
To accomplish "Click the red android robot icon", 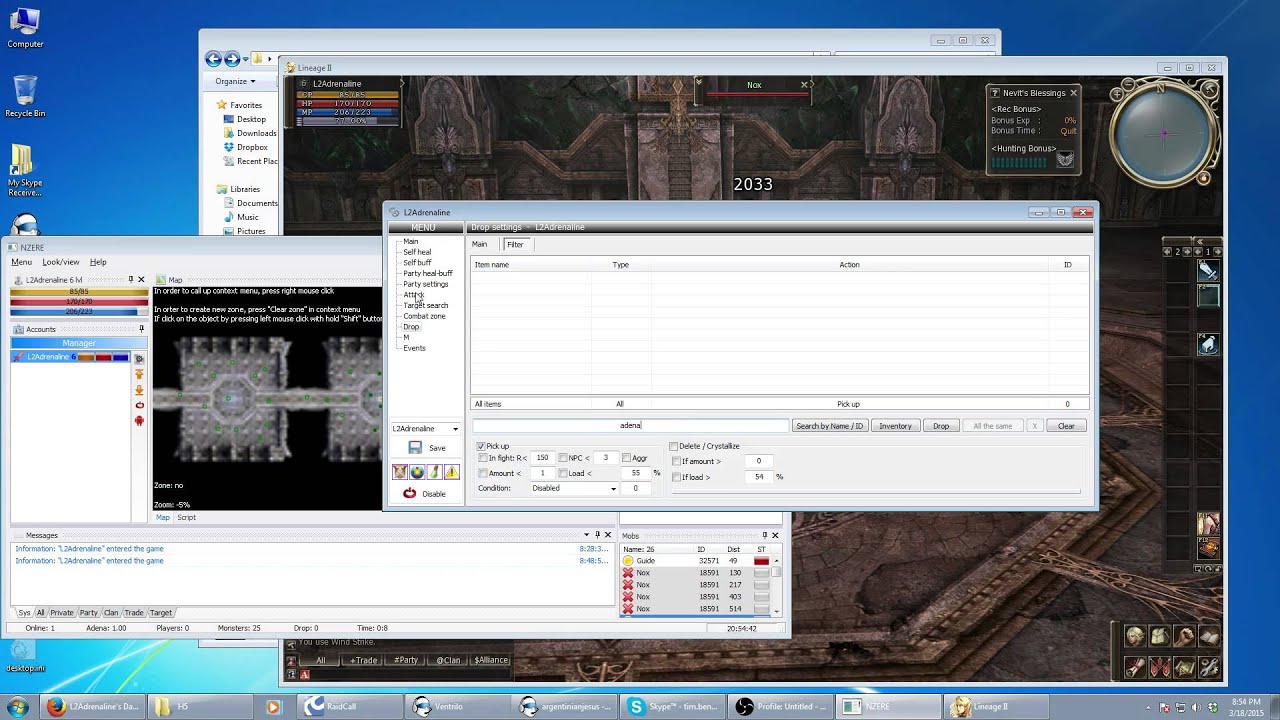I will (139, 421).
